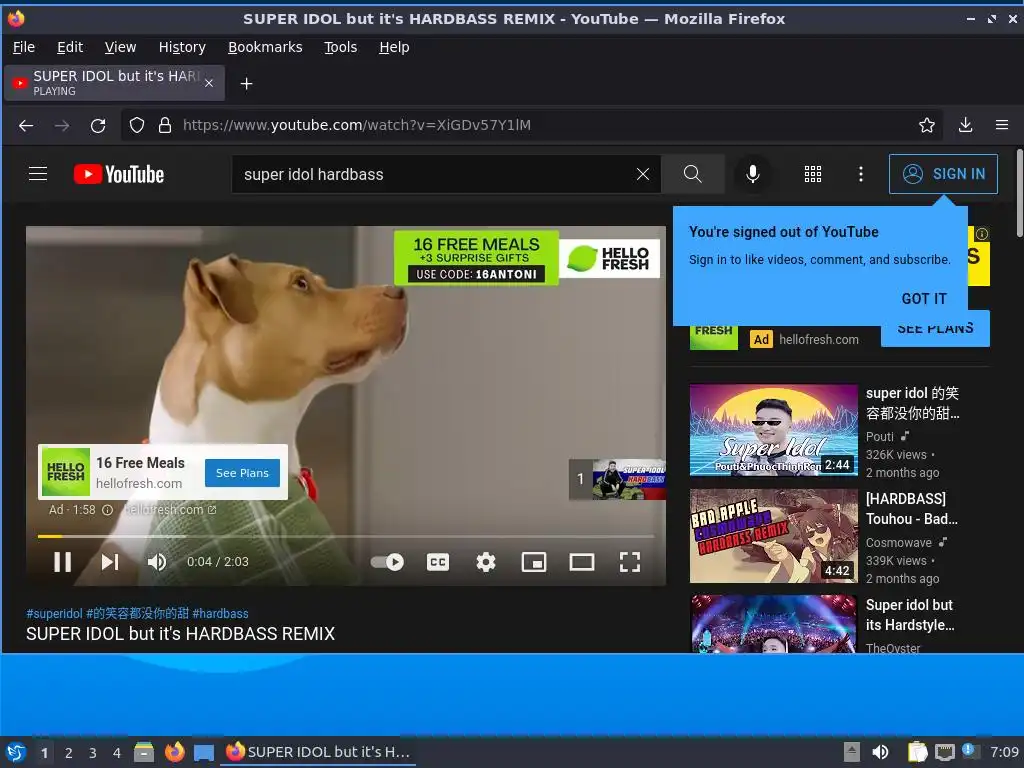Open the sidebar ad info icon

tap(982, 233)
